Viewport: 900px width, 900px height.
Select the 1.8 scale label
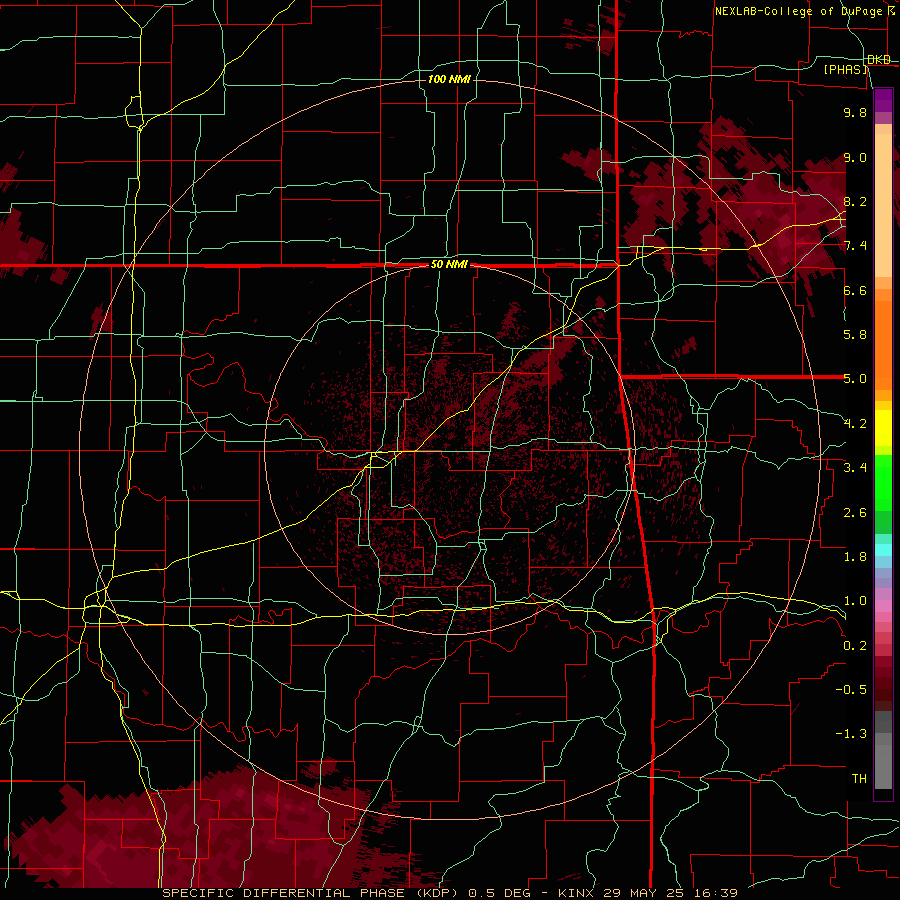tap(855, 557)
